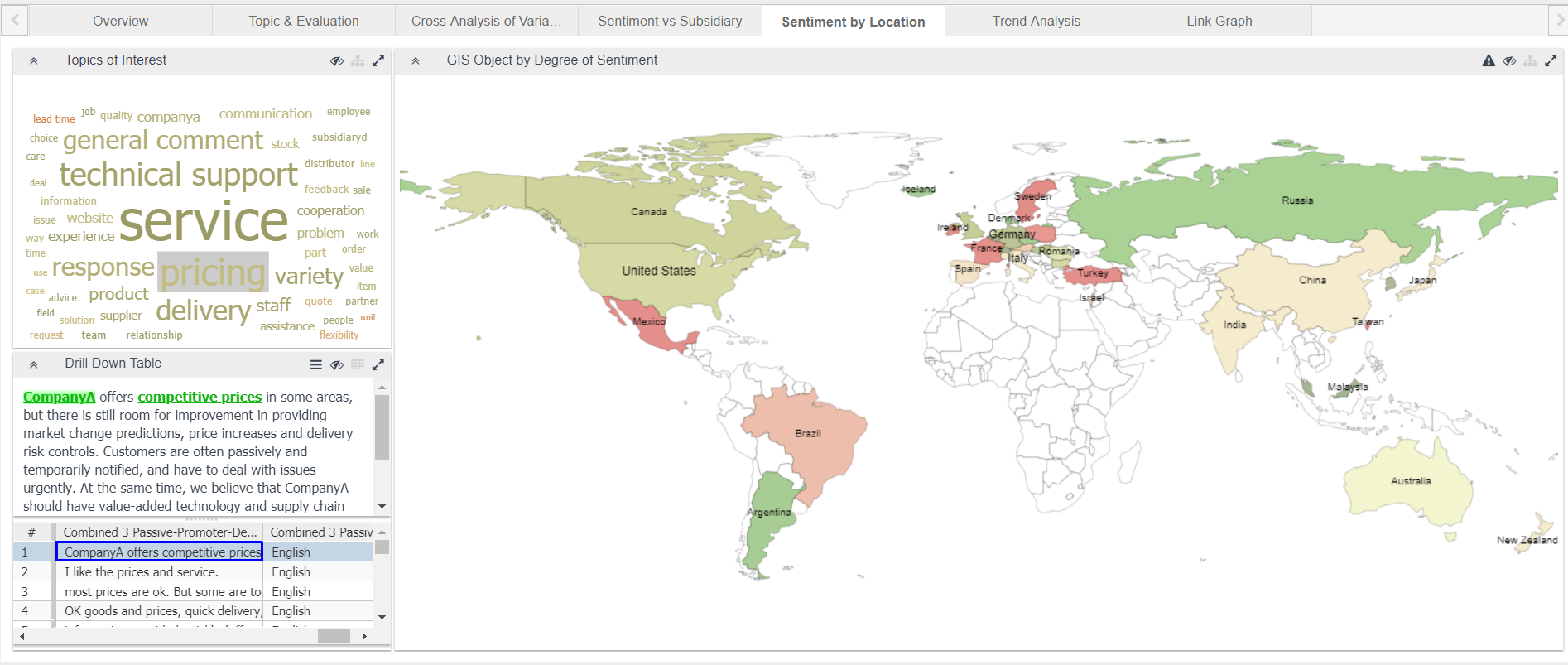Click 'communication' in the word cloud
This screenshot has height=665, width=1568.
266,113
